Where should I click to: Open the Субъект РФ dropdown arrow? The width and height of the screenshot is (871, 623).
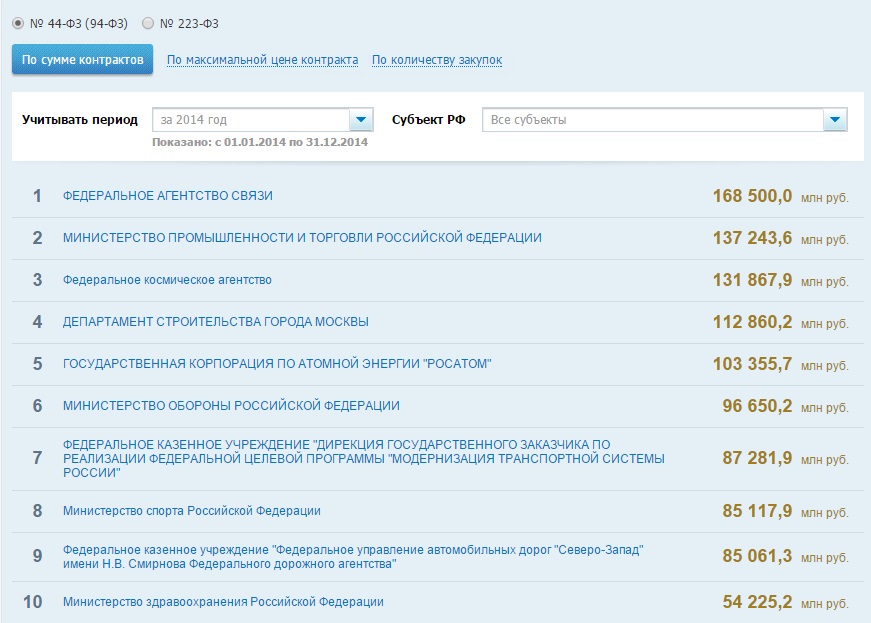pyautogui.click(x=835, y=119)
